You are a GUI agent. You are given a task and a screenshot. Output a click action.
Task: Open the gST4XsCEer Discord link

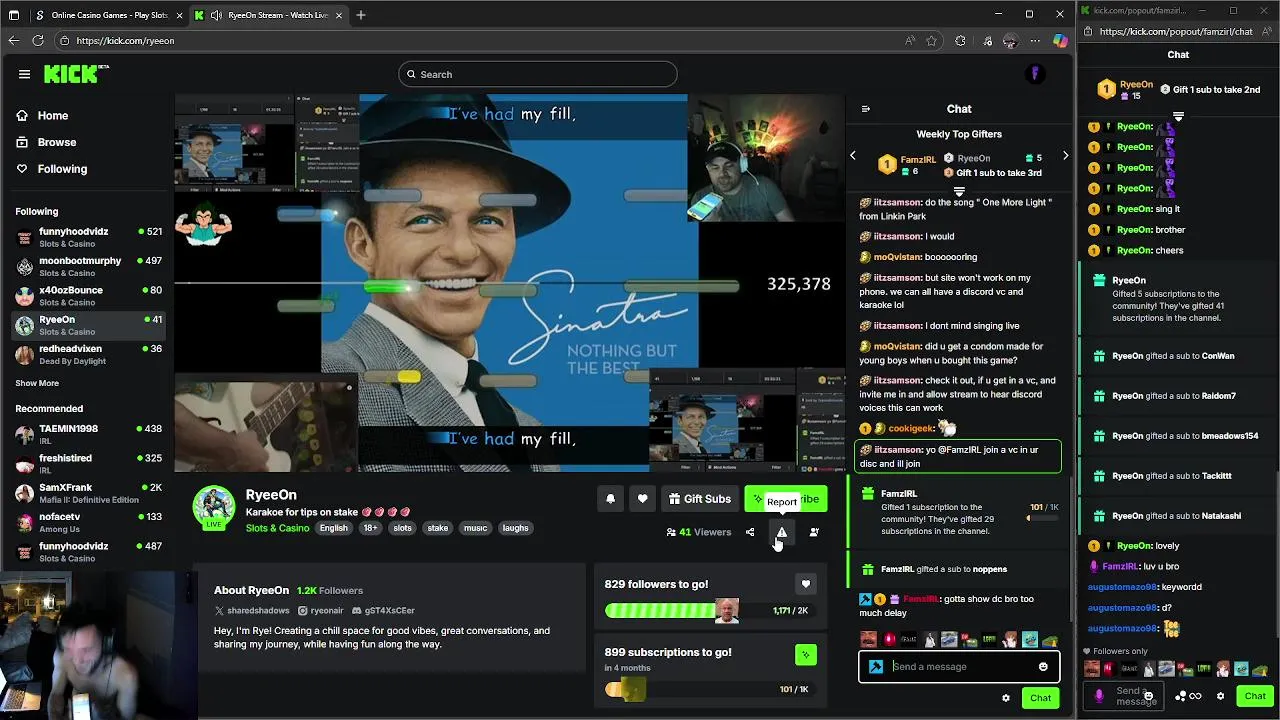click(x=383, y=610)
